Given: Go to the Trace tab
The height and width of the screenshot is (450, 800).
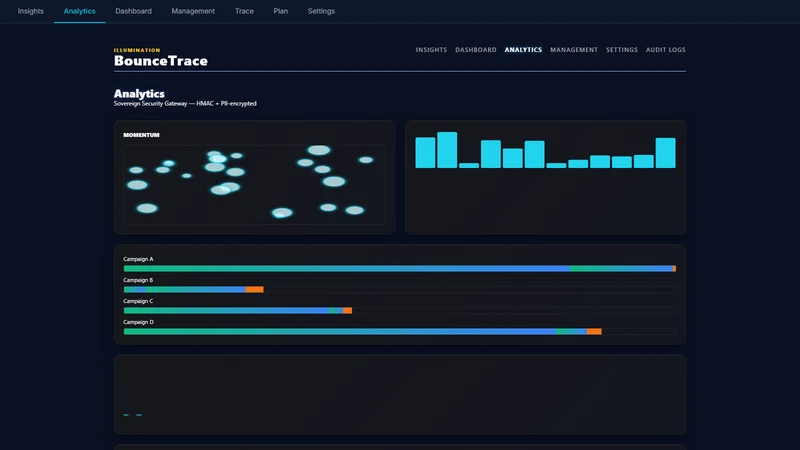Looking at the screenshot, I should tap(244, 11).
